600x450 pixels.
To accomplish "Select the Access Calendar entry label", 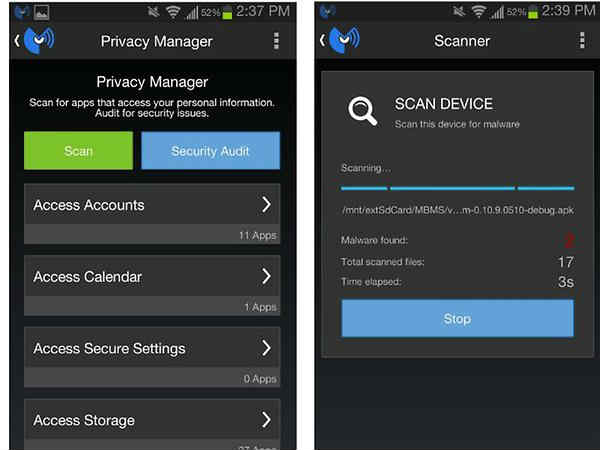I will [x=88, y=276].
